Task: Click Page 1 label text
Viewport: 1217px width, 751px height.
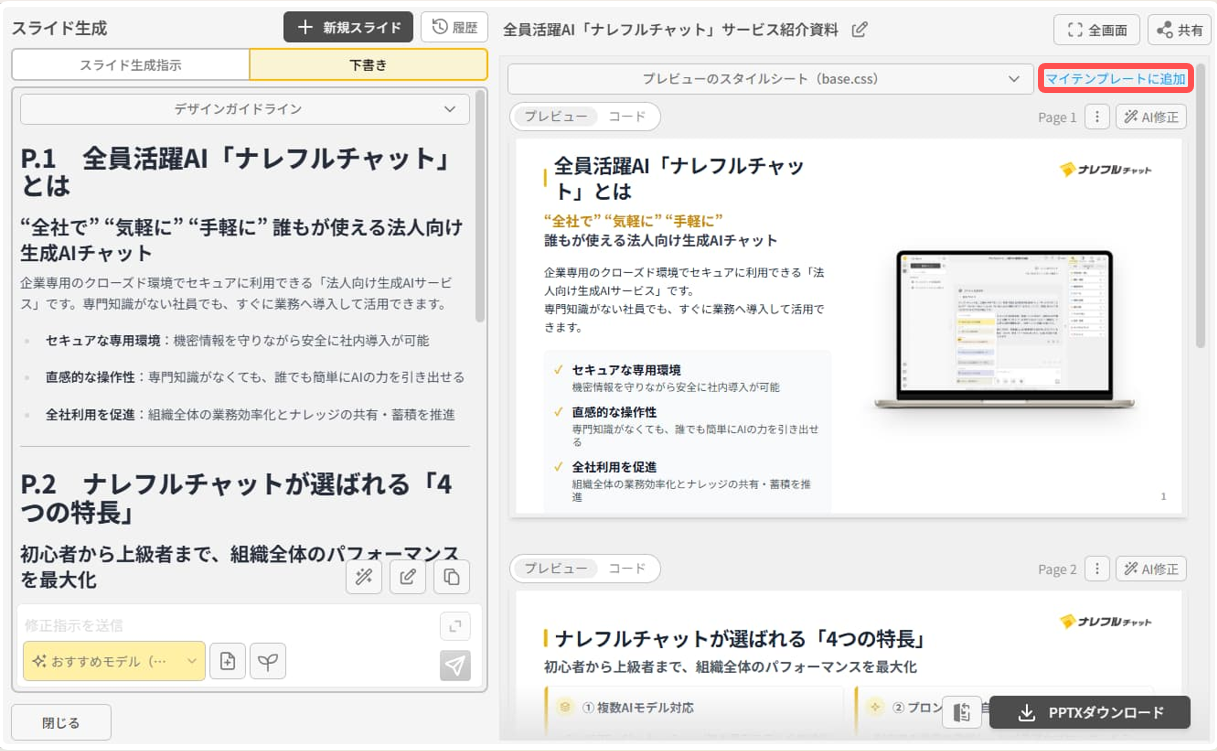Action: pyautogui.click(x=1057, y=117)
